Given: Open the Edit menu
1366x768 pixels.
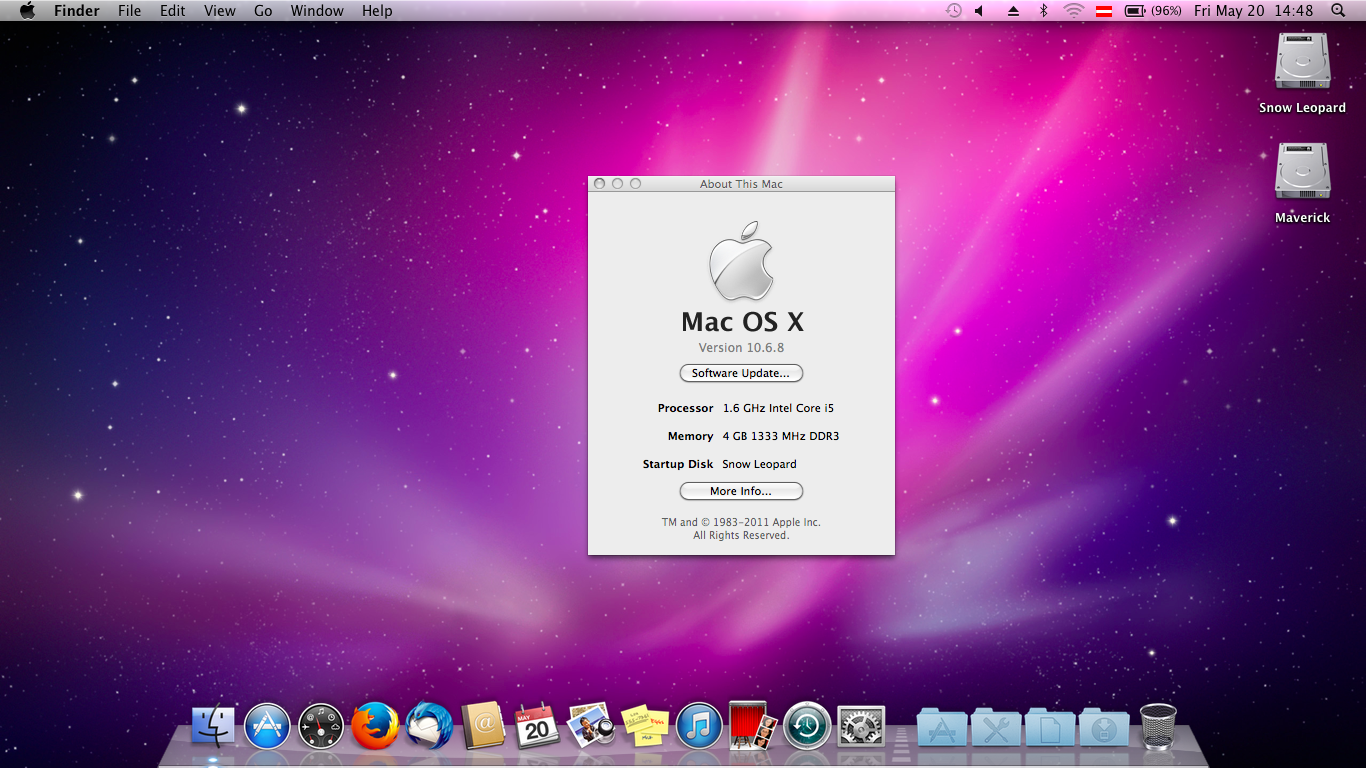Looking at the screenshot, I should point(173,10).
